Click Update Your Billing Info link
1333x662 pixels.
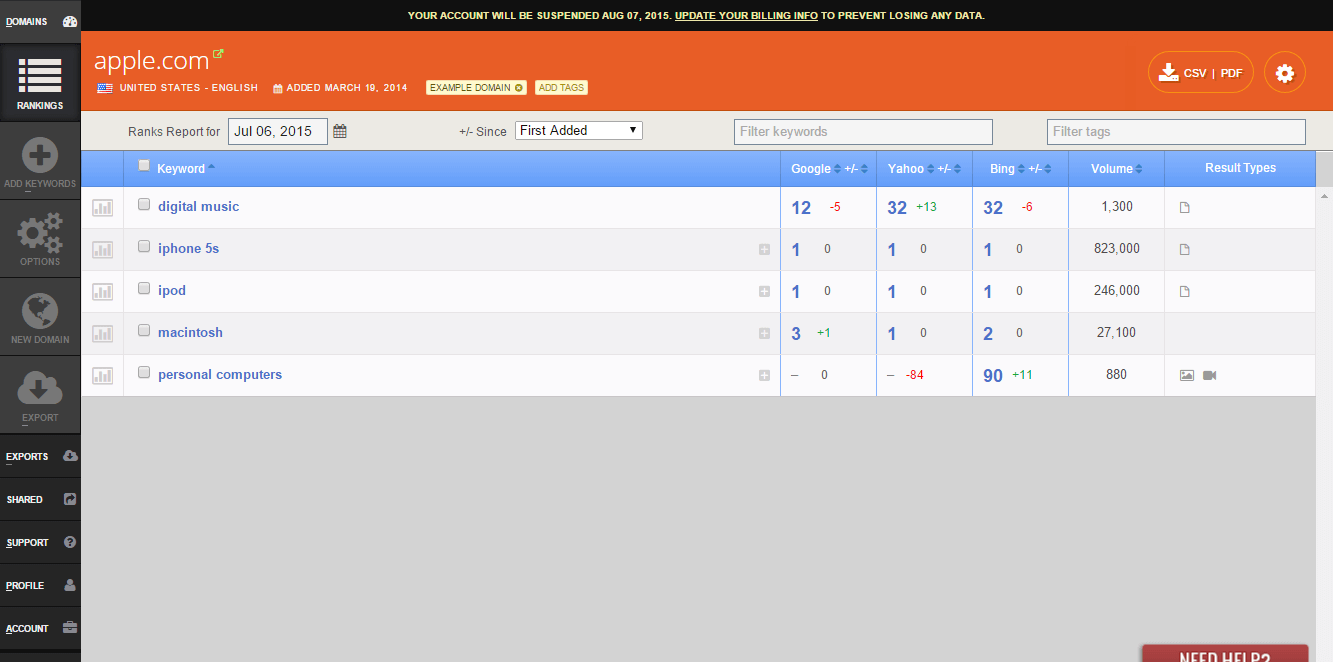click(x=746, y=16)
